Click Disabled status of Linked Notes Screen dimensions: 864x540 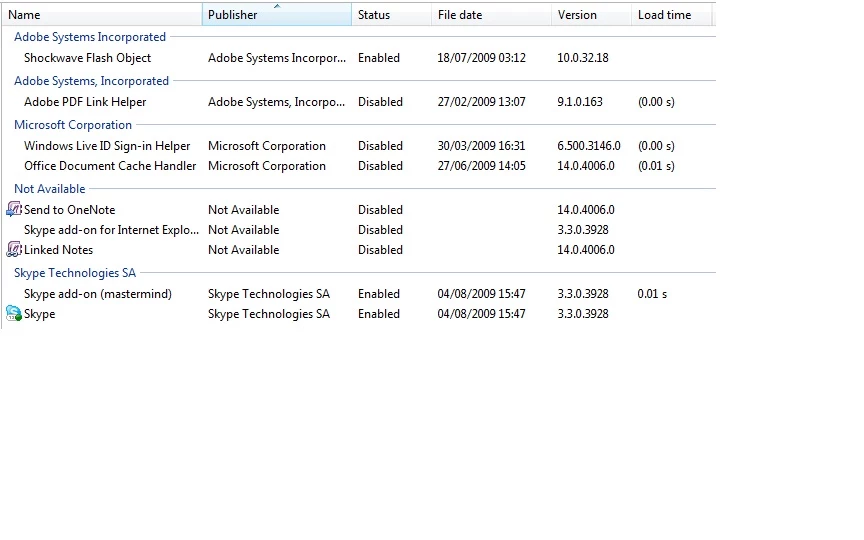pyautogui.click(x=380, y=250)
